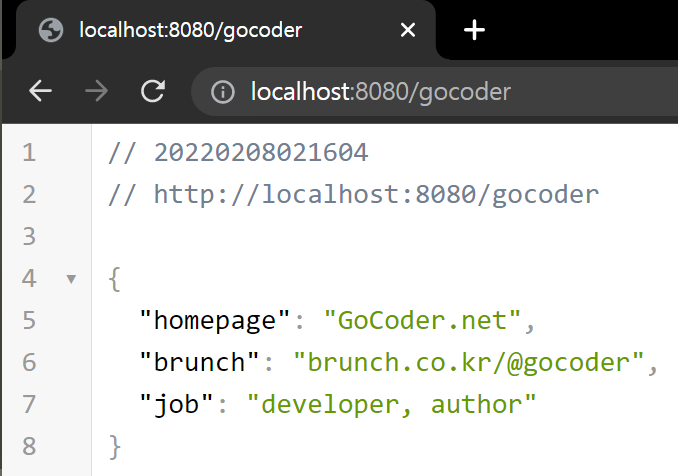Reload the page with the refresh icon
Screen dimensions: 678x476
tap(153, 91)
